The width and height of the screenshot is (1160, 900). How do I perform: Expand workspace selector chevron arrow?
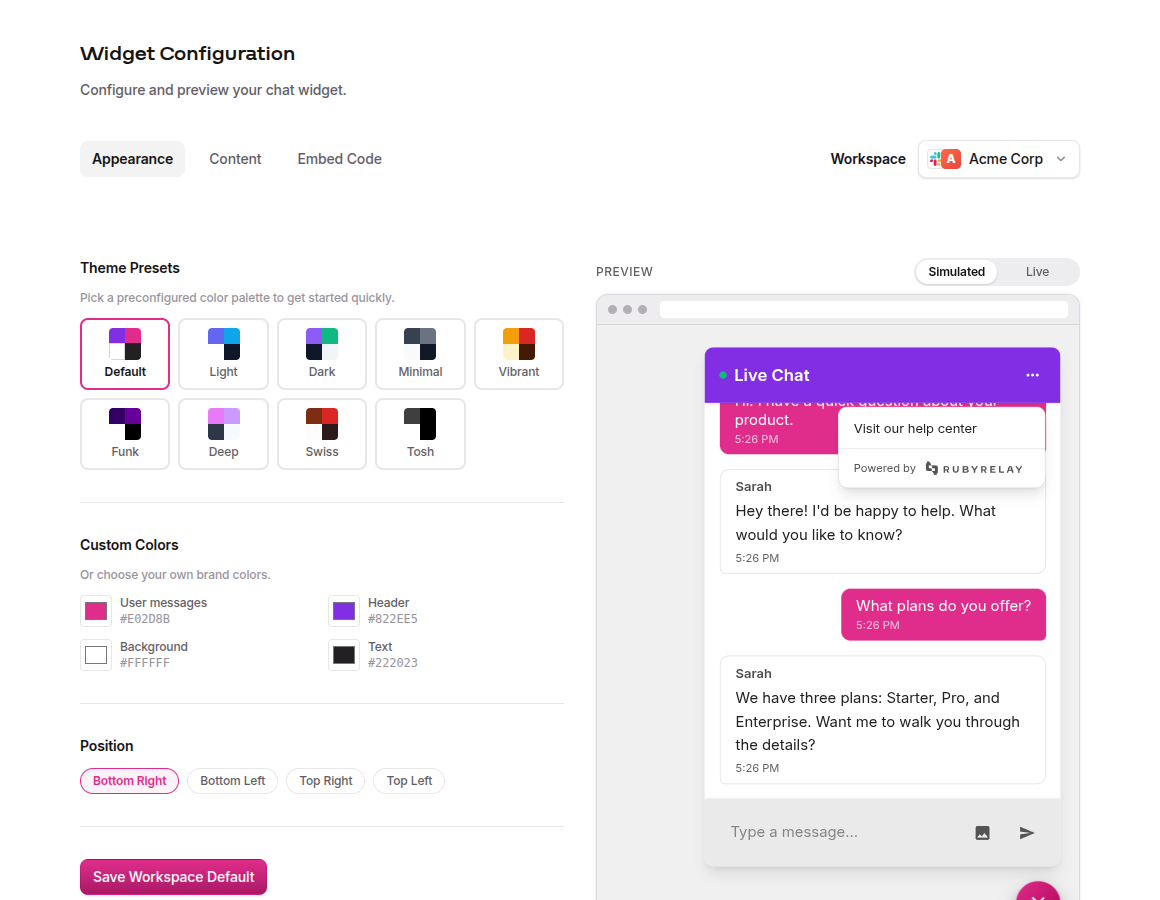pos(1061,159)
